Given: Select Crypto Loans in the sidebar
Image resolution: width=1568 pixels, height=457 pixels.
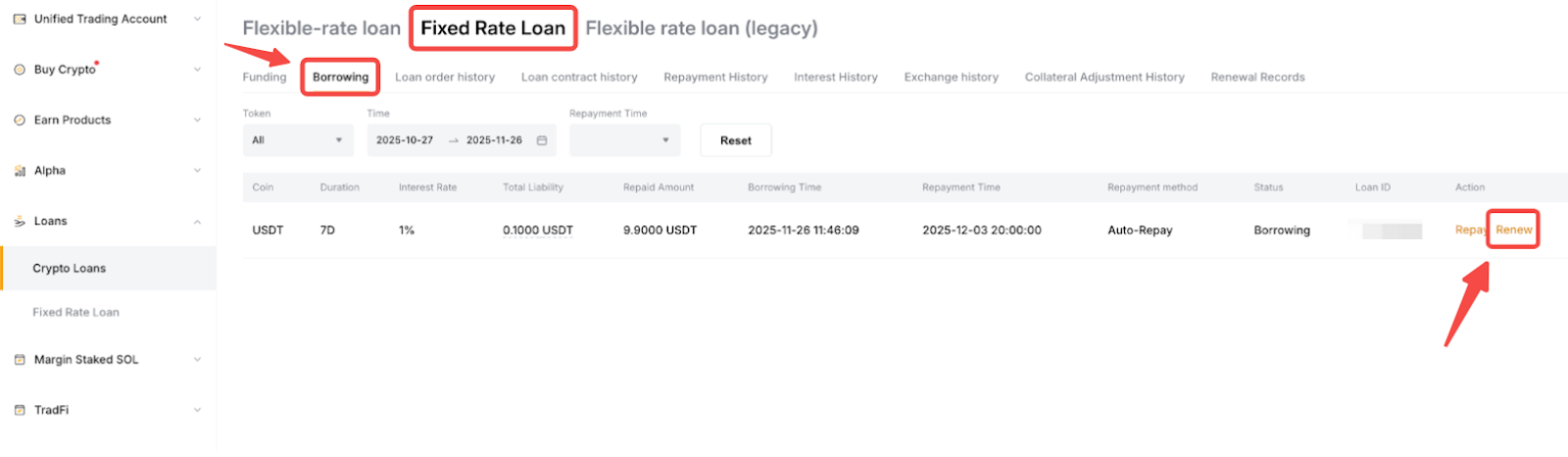Looking at the screenshot, I should tap(70, 269).
